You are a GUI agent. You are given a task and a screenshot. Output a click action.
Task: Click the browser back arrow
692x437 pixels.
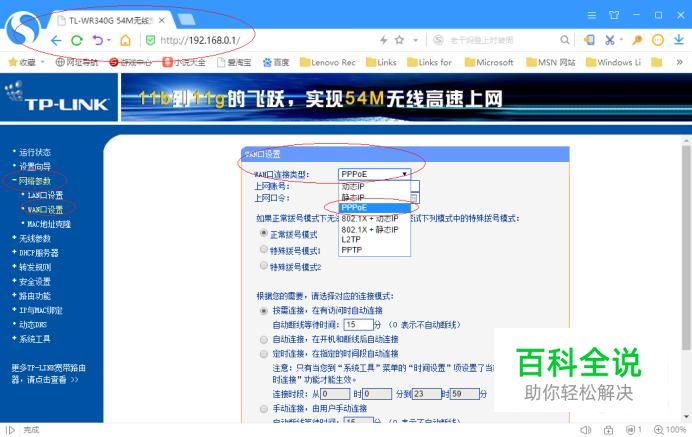[56, 41]
